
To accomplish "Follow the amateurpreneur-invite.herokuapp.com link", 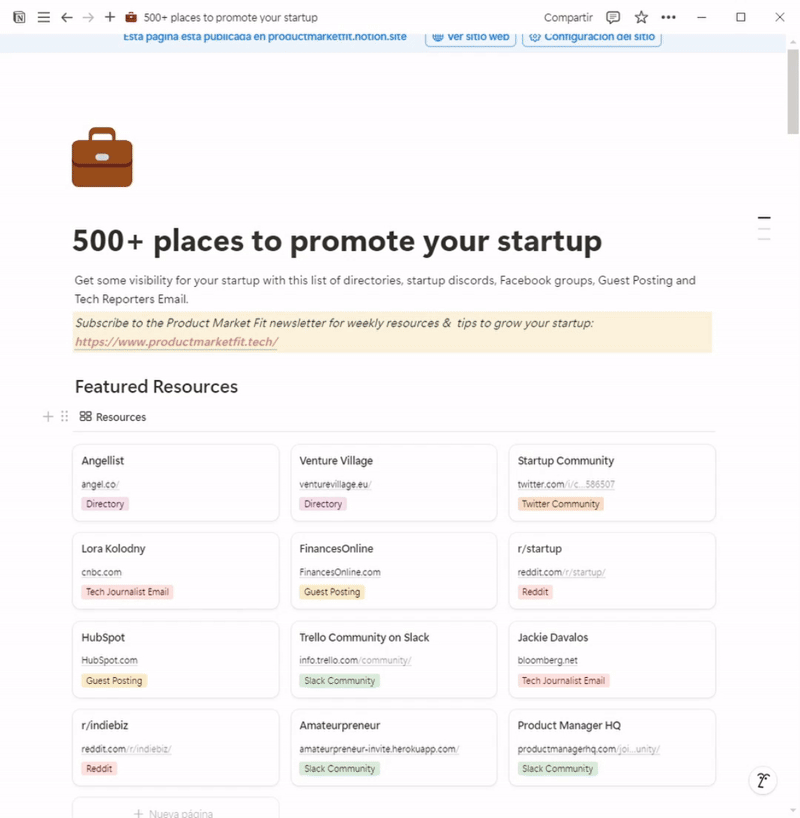I will pyautogui.click(x=379, y=749).
